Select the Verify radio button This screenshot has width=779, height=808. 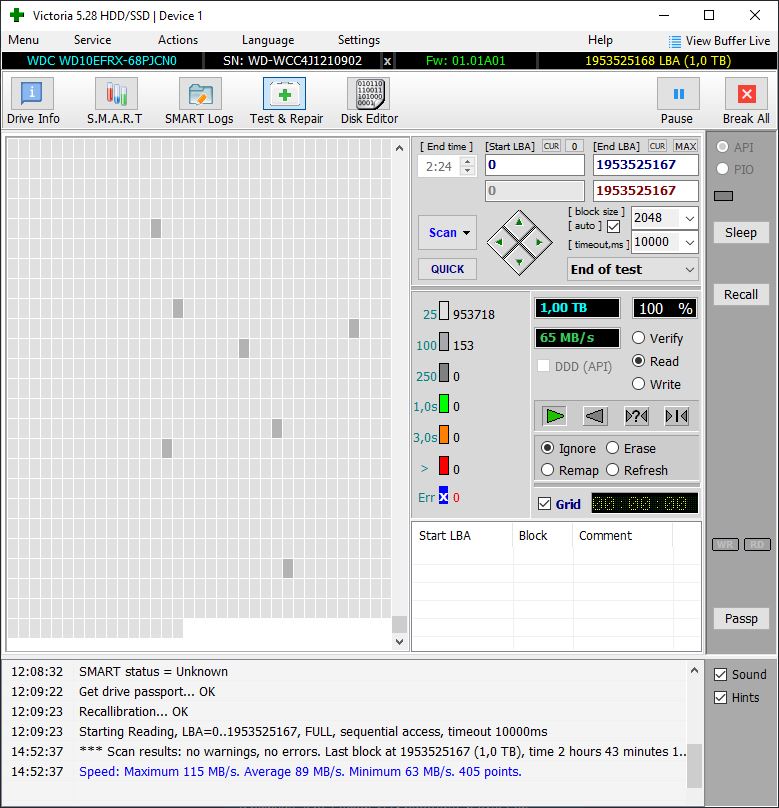point(638,338)
